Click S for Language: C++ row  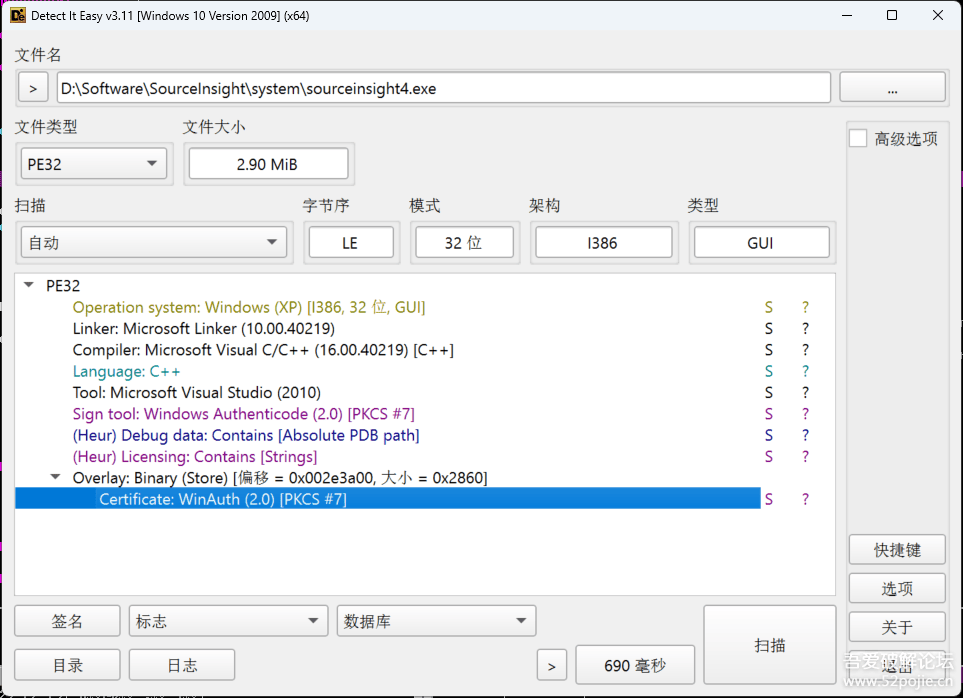[769, 371]
